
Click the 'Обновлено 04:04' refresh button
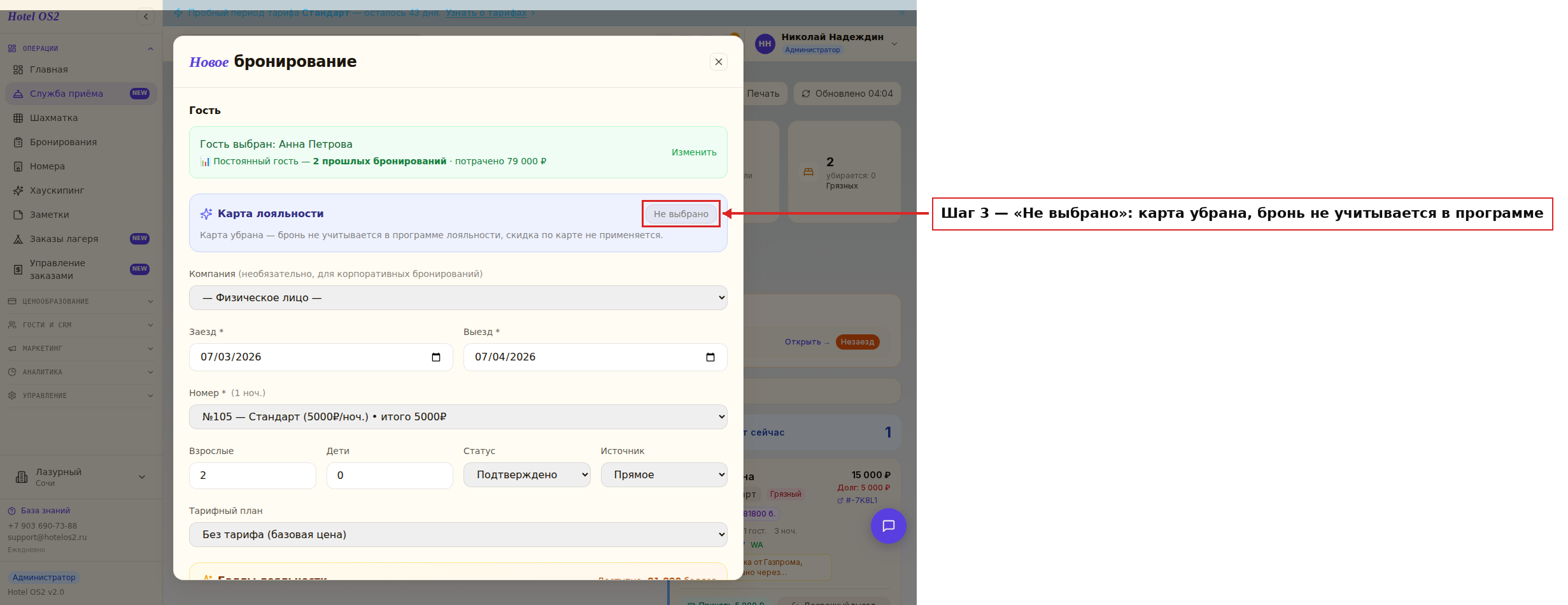pyautogui.click(x=847, y=94)
